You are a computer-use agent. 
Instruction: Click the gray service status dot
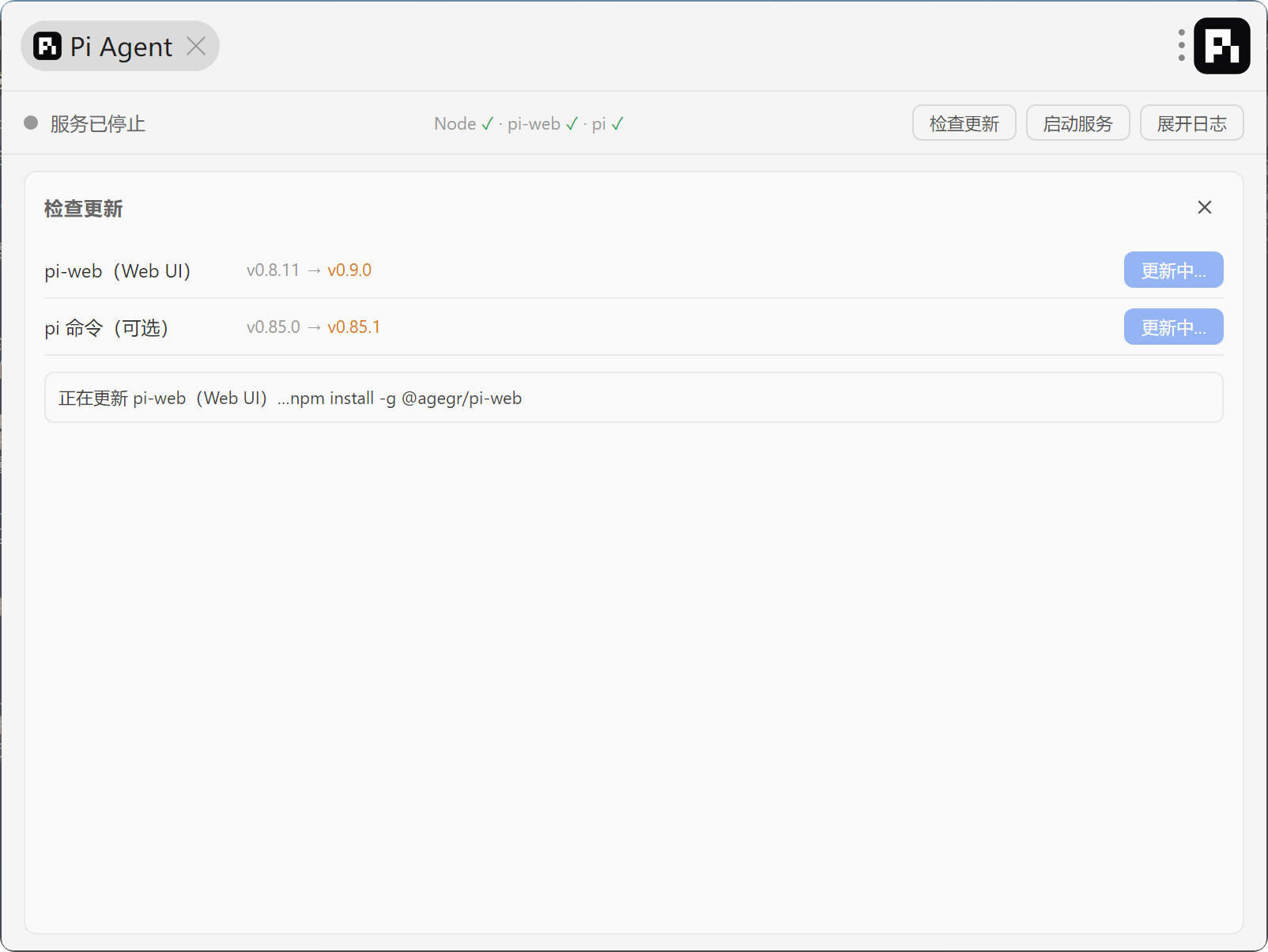click(31, 123)
